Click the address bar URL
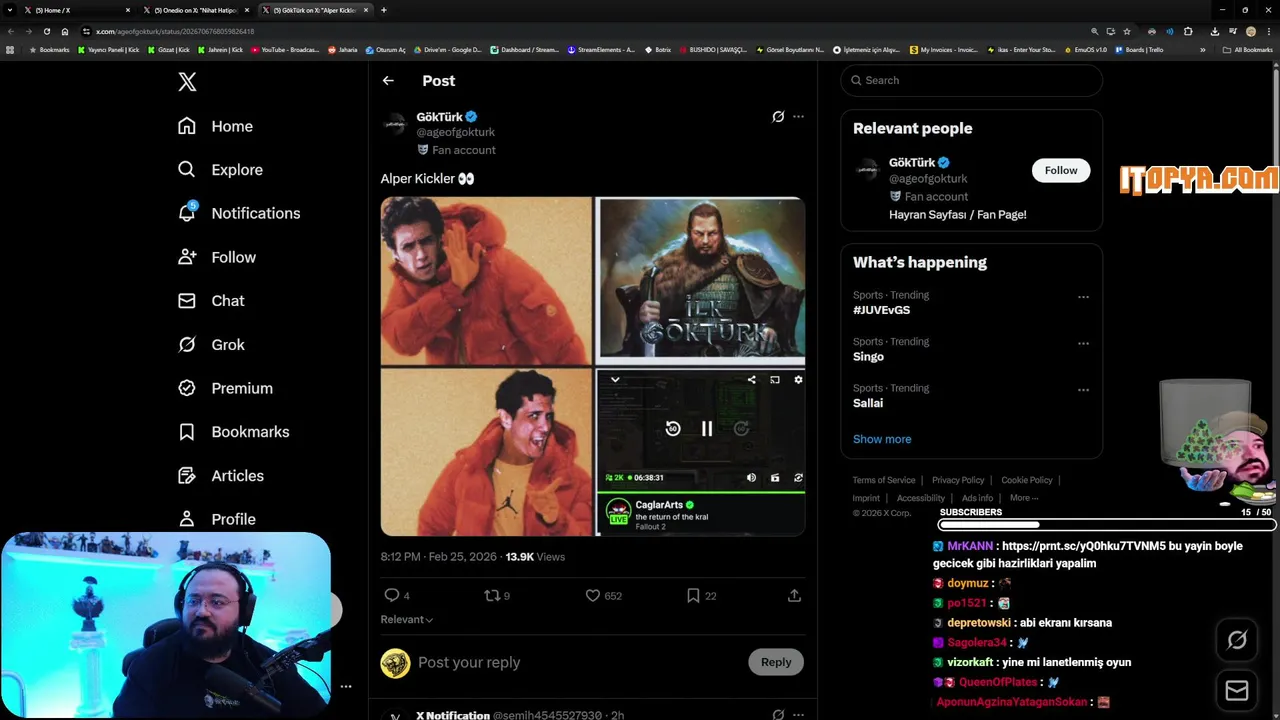This screenshot has width=1280, height=720. (174, 31)
